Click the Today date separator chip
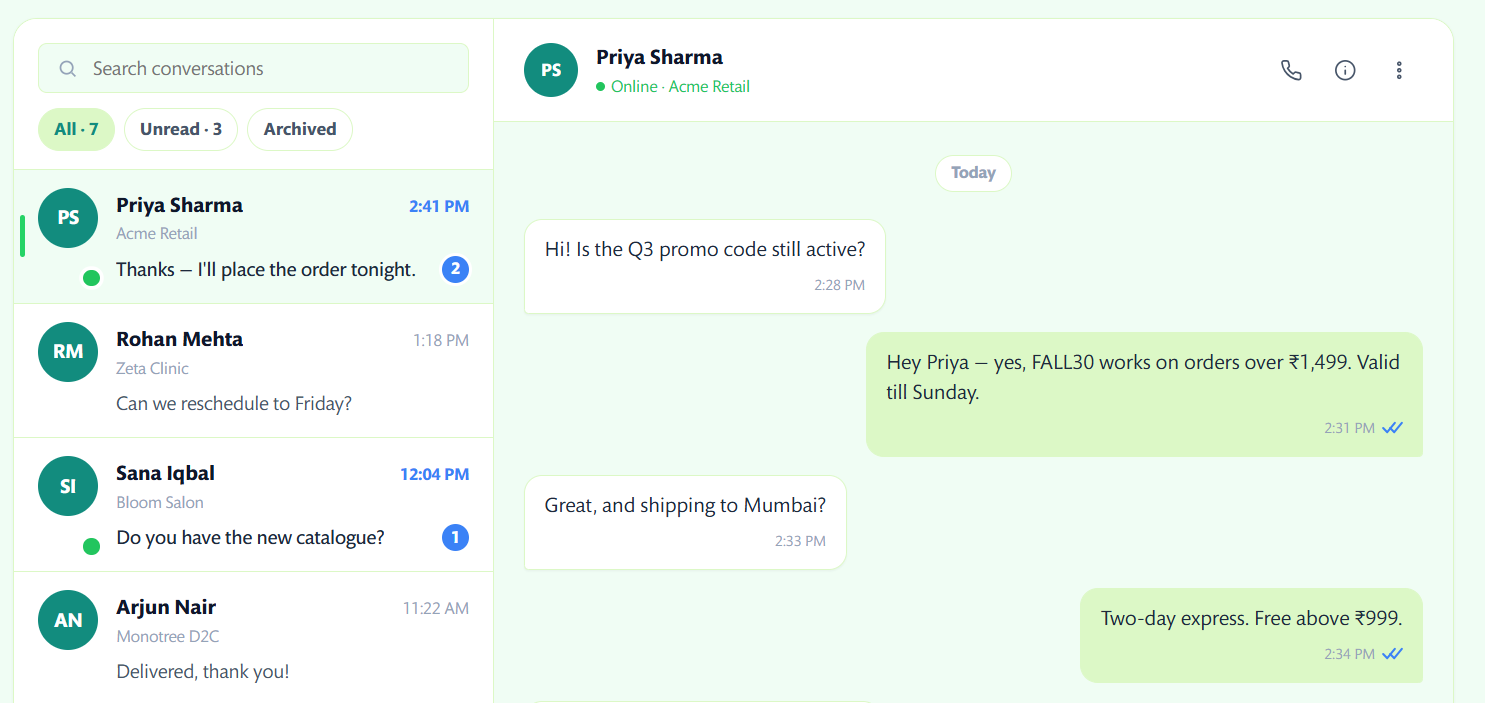1485x703 pixels. click(x=973, y=173)
